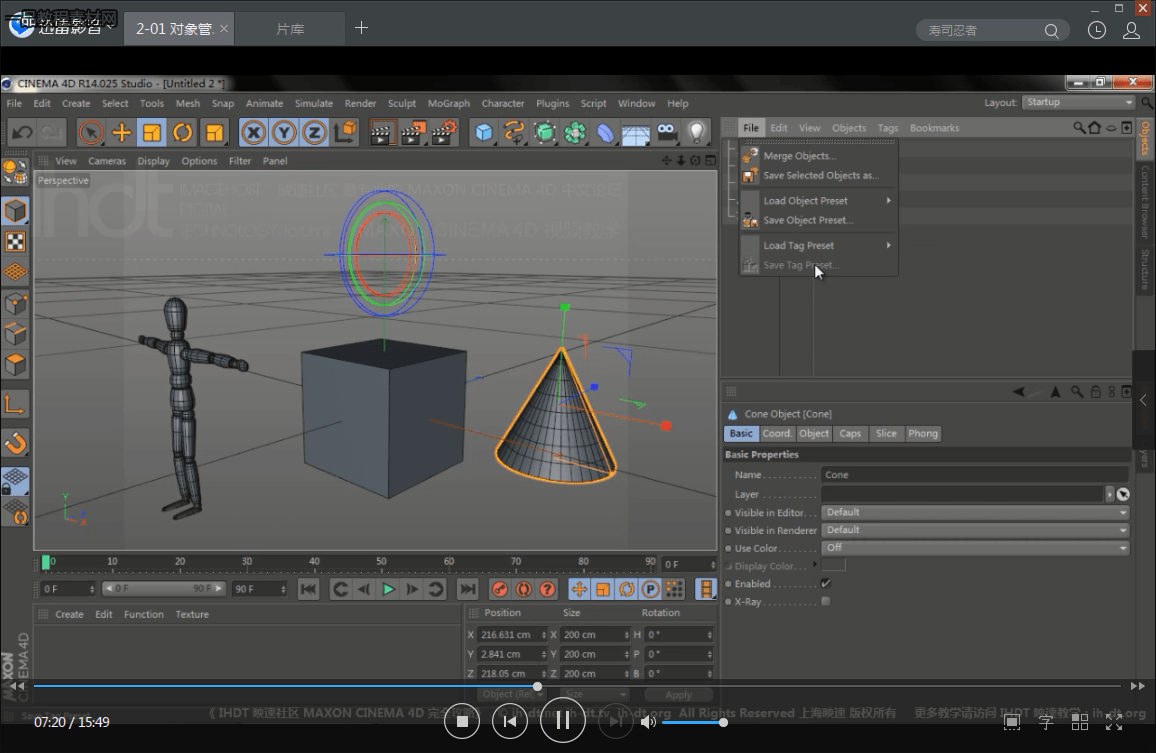The image size is (1156, 753).
Task: Open material manager Function menu
Action: [x=144, y=614]
